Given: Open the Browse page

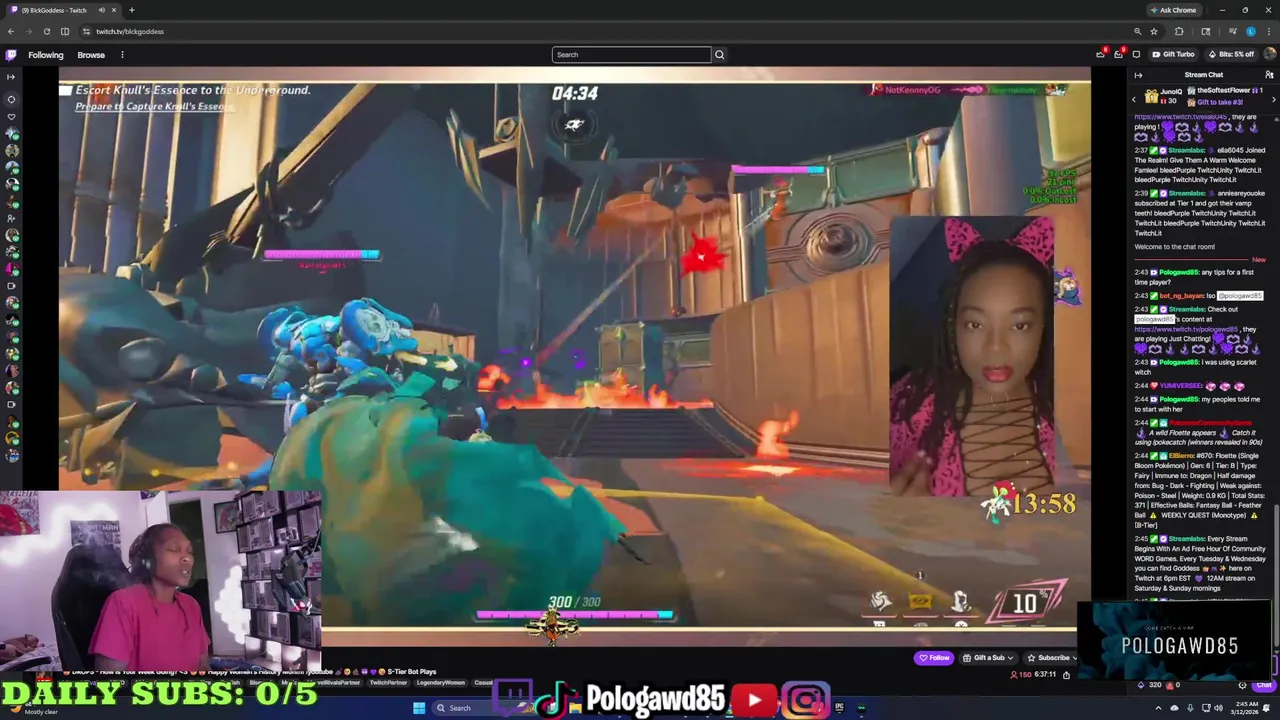Looking at the screenshot, I should [x=91, y=55].
